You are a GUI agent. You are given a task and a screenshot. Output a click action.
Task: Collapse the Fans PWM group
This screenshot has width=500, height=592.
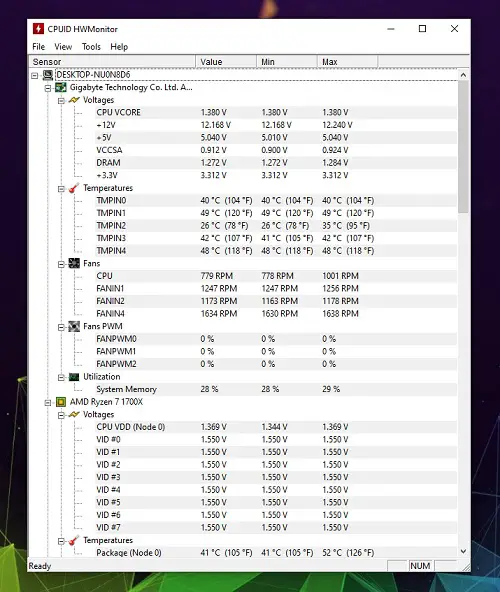pyautogui.click(x=61, y=327)
